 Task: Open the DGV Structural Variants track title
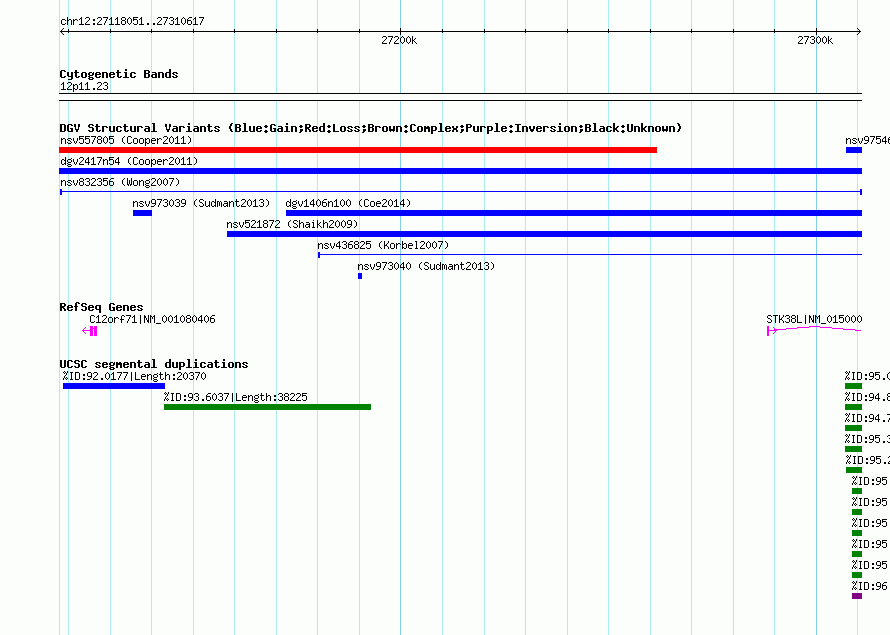coord(371,128)
